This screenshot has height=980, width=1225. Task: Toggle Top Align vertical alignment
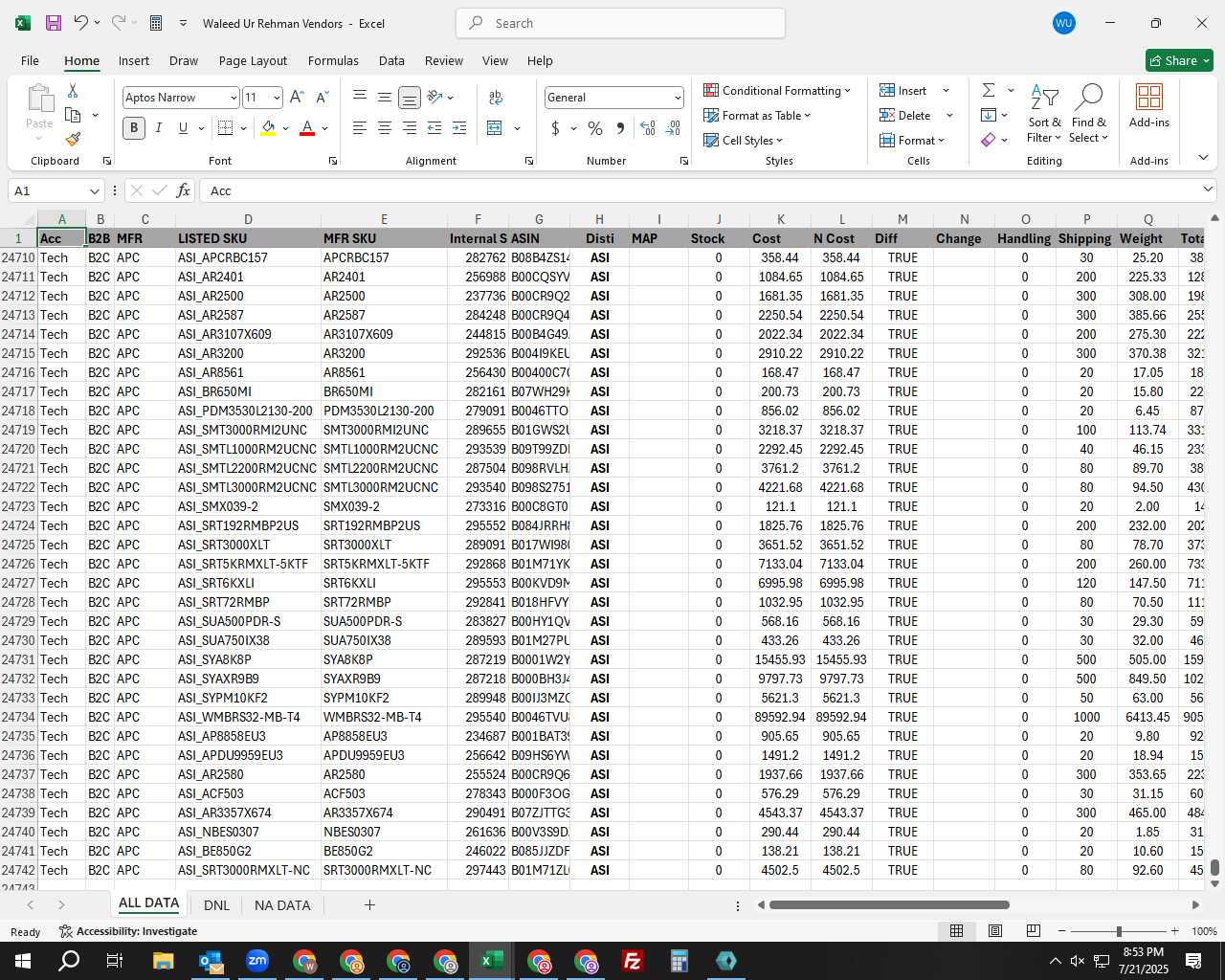tap(360, 97)
